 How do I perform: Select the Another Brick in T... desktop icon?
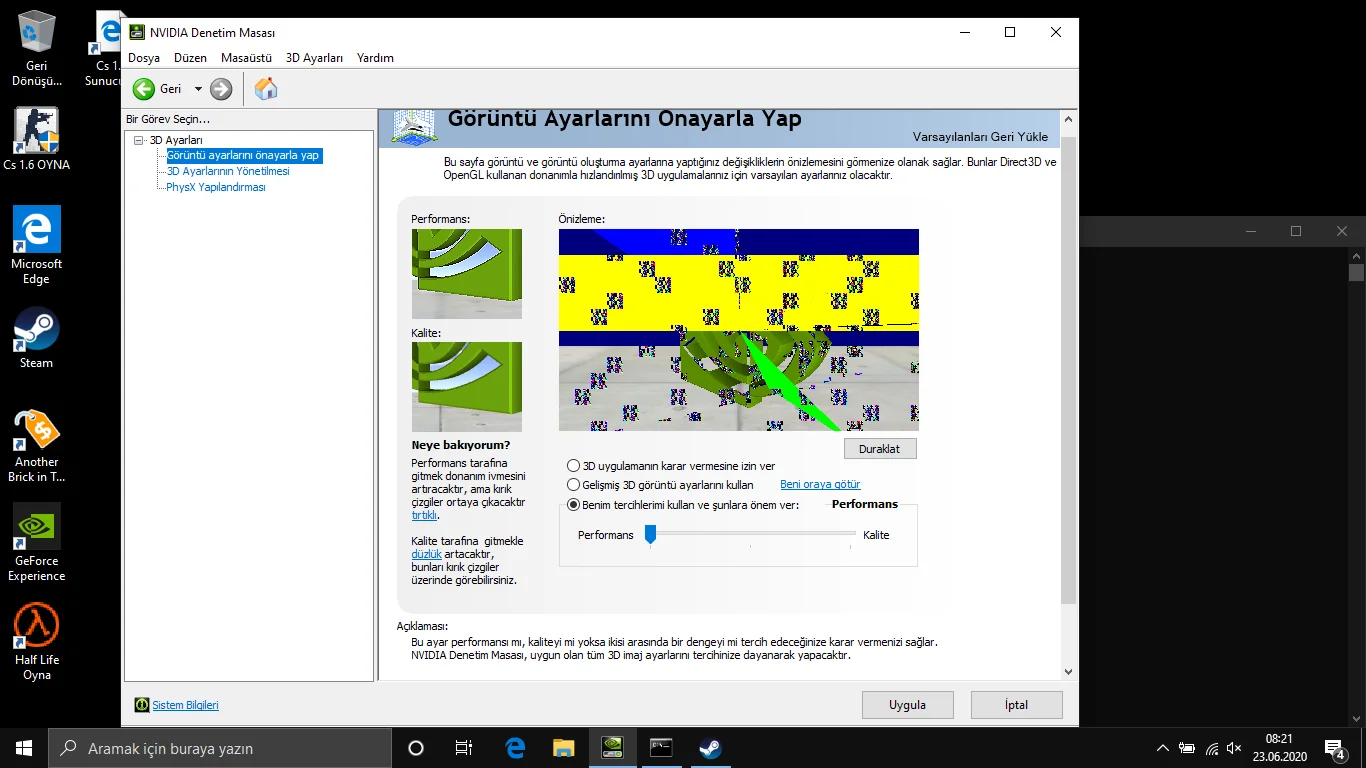coord(37,446)
